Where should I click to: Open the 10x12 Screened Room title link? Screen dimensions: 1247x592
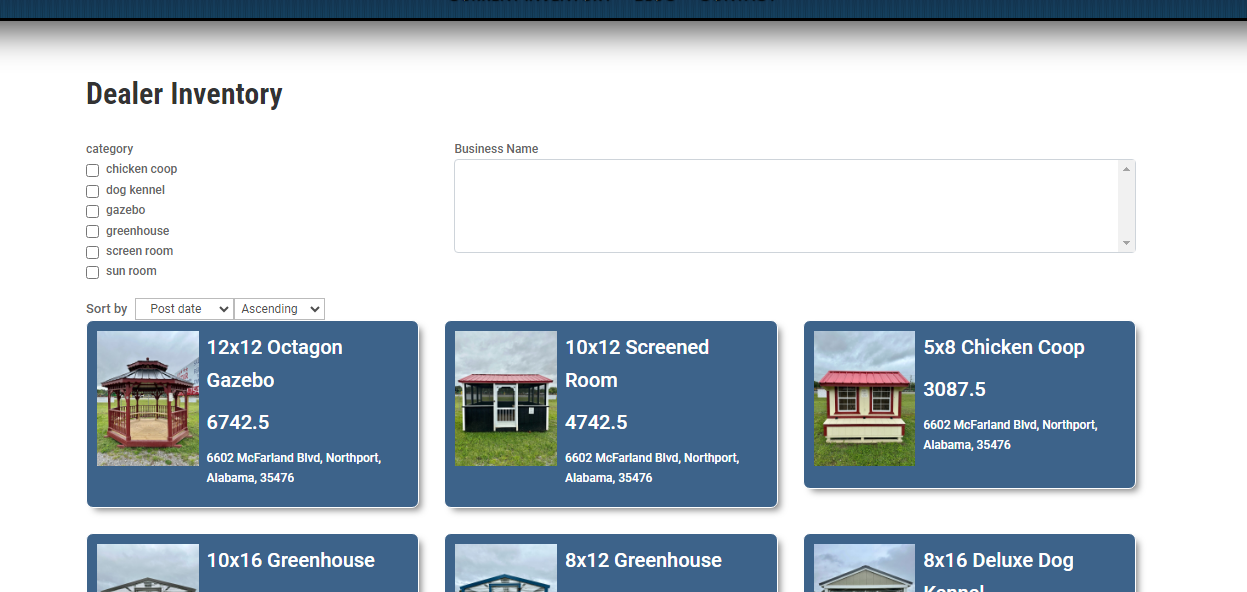[x=637, y=364]
